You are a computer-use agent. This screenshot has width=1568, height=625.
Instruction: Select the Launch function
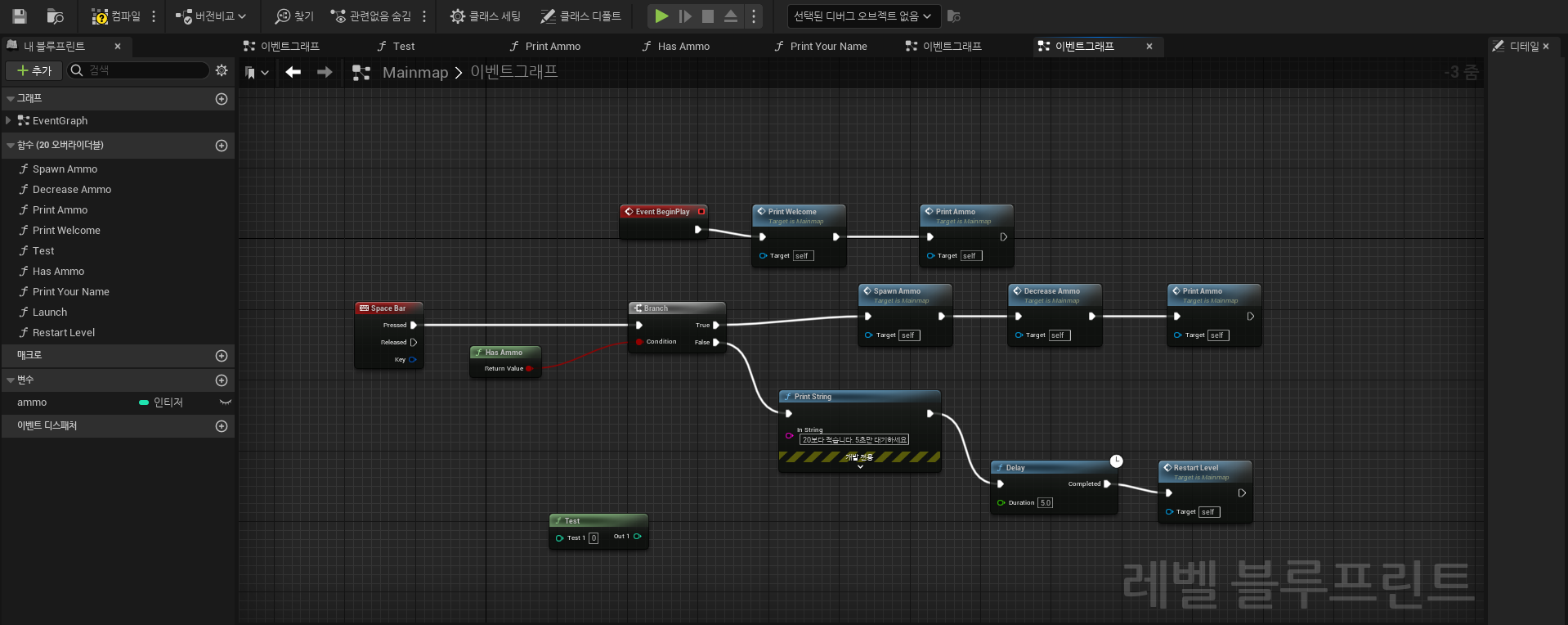(x=50, y=312)
